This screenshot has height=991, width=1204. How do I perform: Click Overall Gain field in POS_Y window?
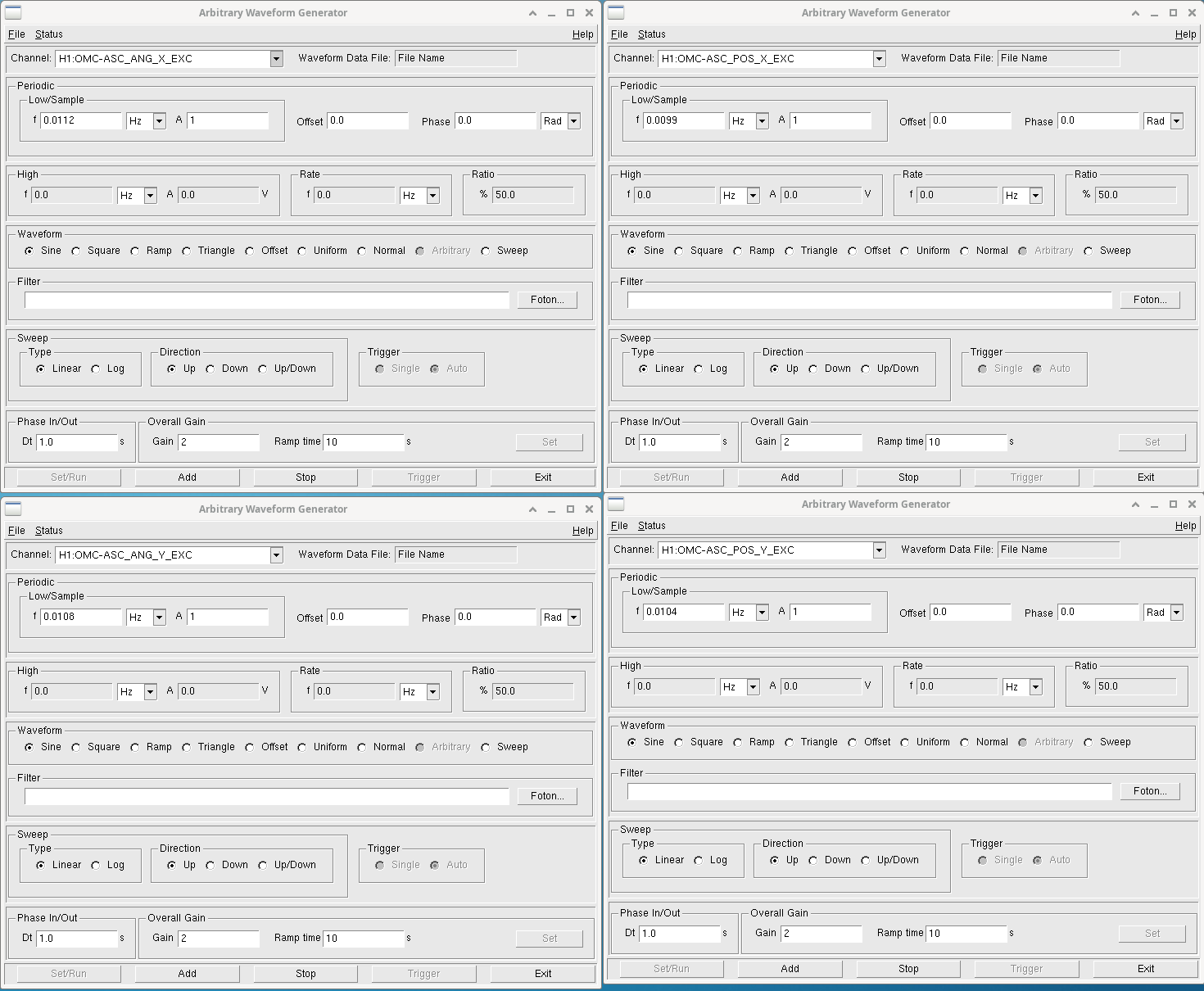(x=821, y=934)
